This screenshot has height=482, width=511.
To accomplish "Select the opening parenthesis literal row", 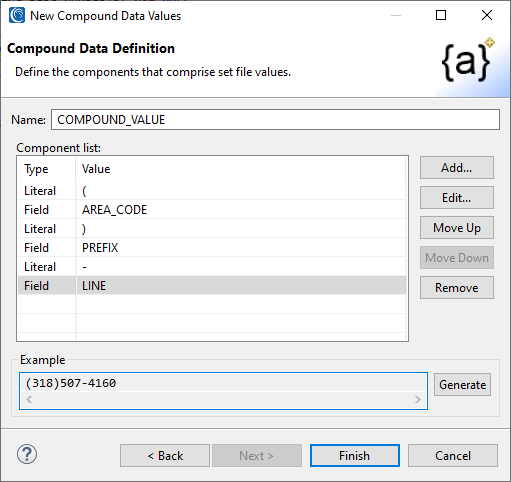I will click(212, 191).
